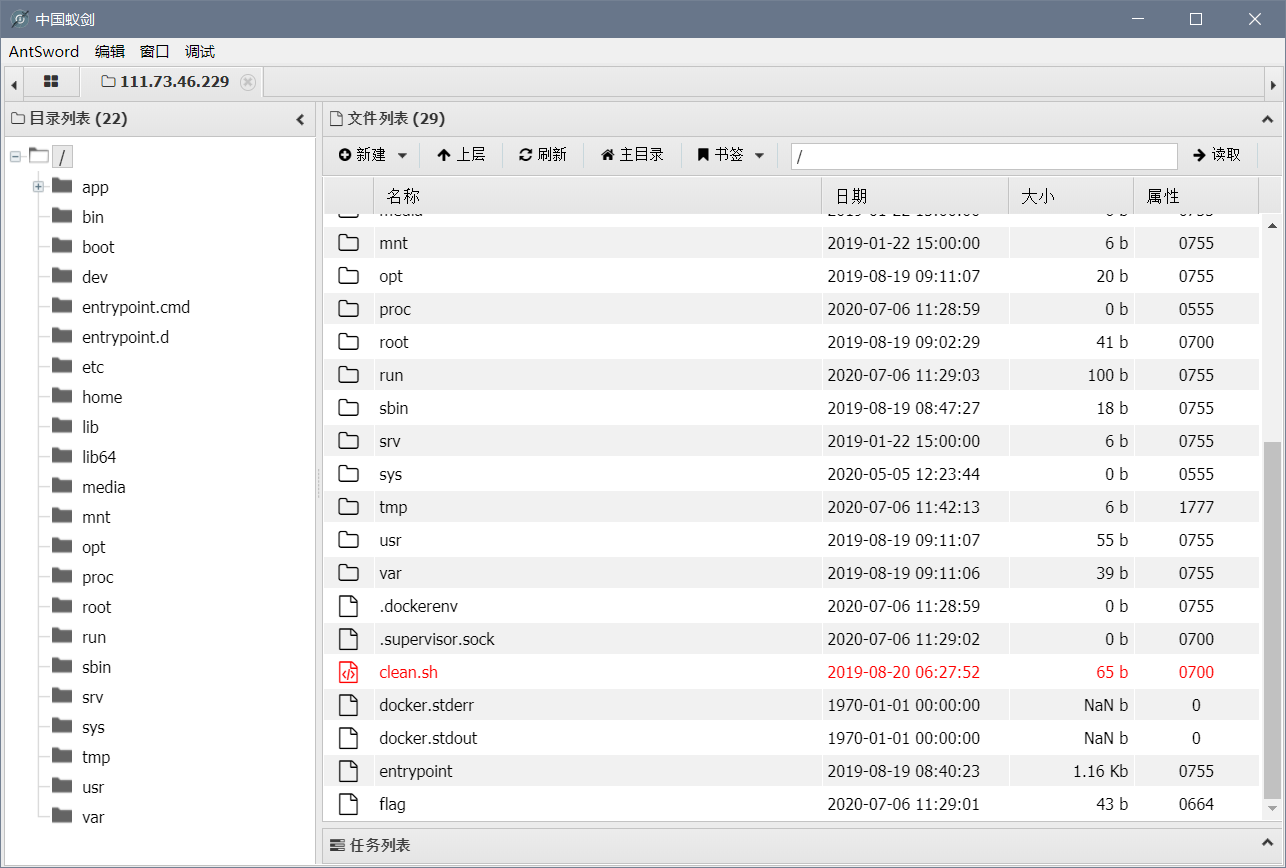
Task: Select the etc folder in tree
Action: coord(92,367)
